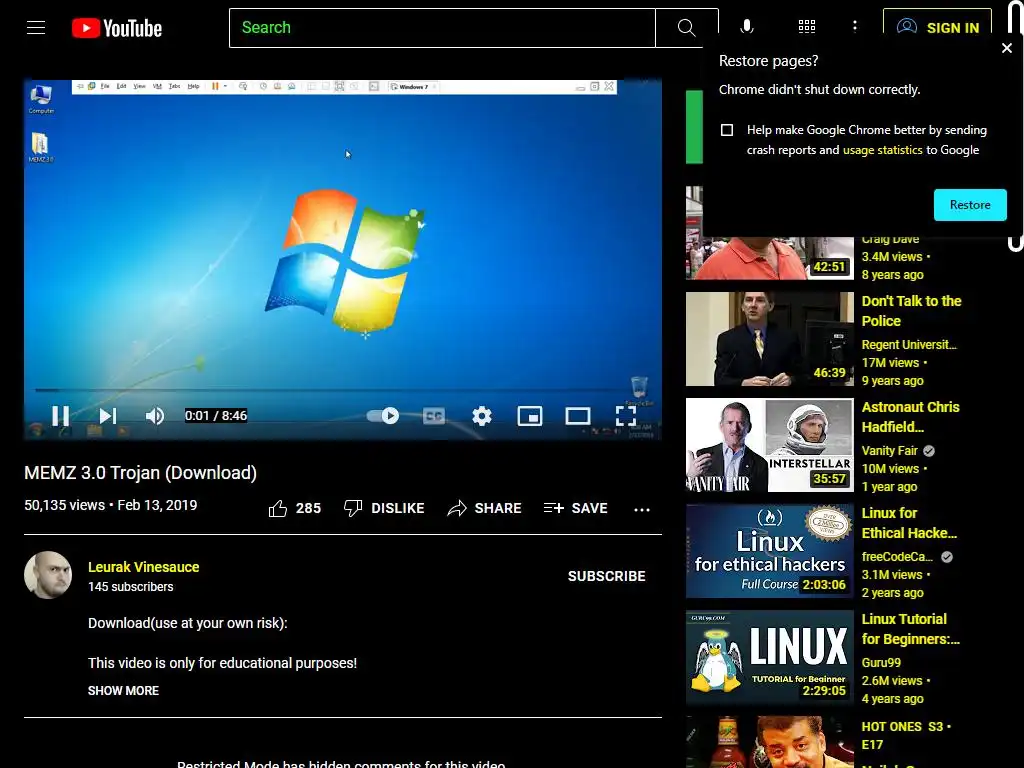Visit the Vanity Fair channel
1024x768 pixels.
[889, 451]
